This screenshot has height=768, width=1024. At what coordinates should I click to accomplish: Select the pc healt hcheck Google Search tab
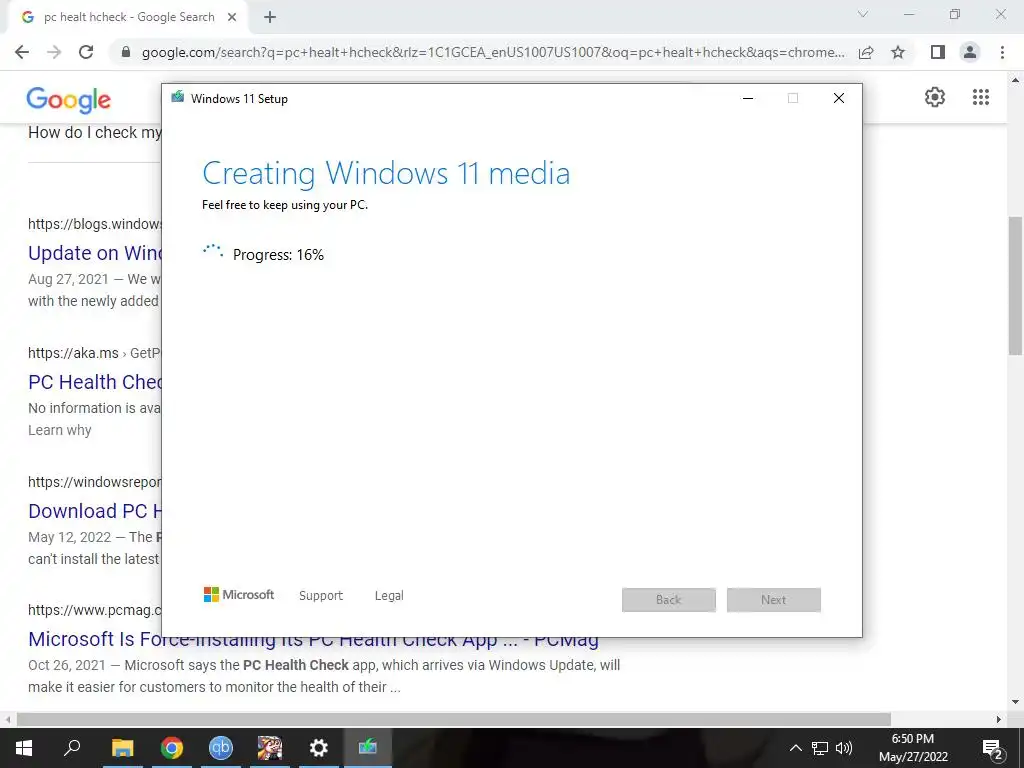(129, 18)
